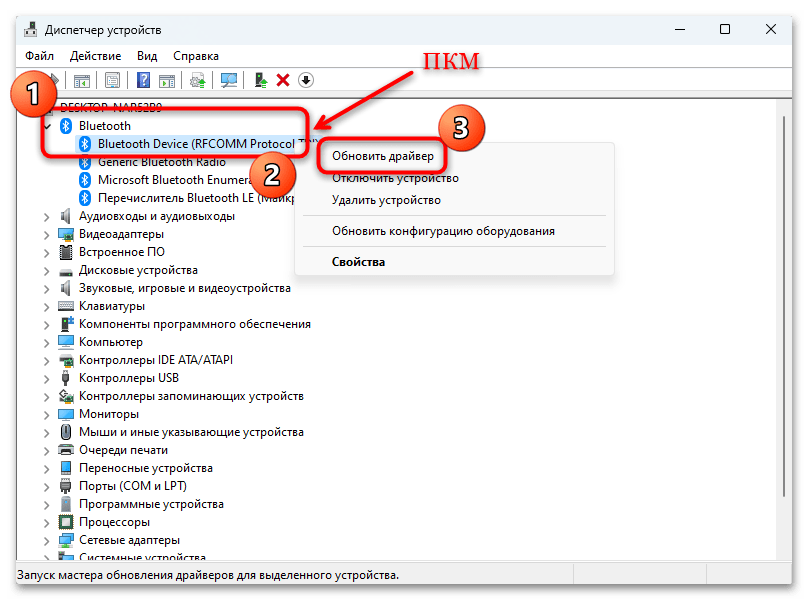Viewport: 808px width, 600px height.
Task: Click the printer icon of Очереди печати
Action: pos(66,450)
